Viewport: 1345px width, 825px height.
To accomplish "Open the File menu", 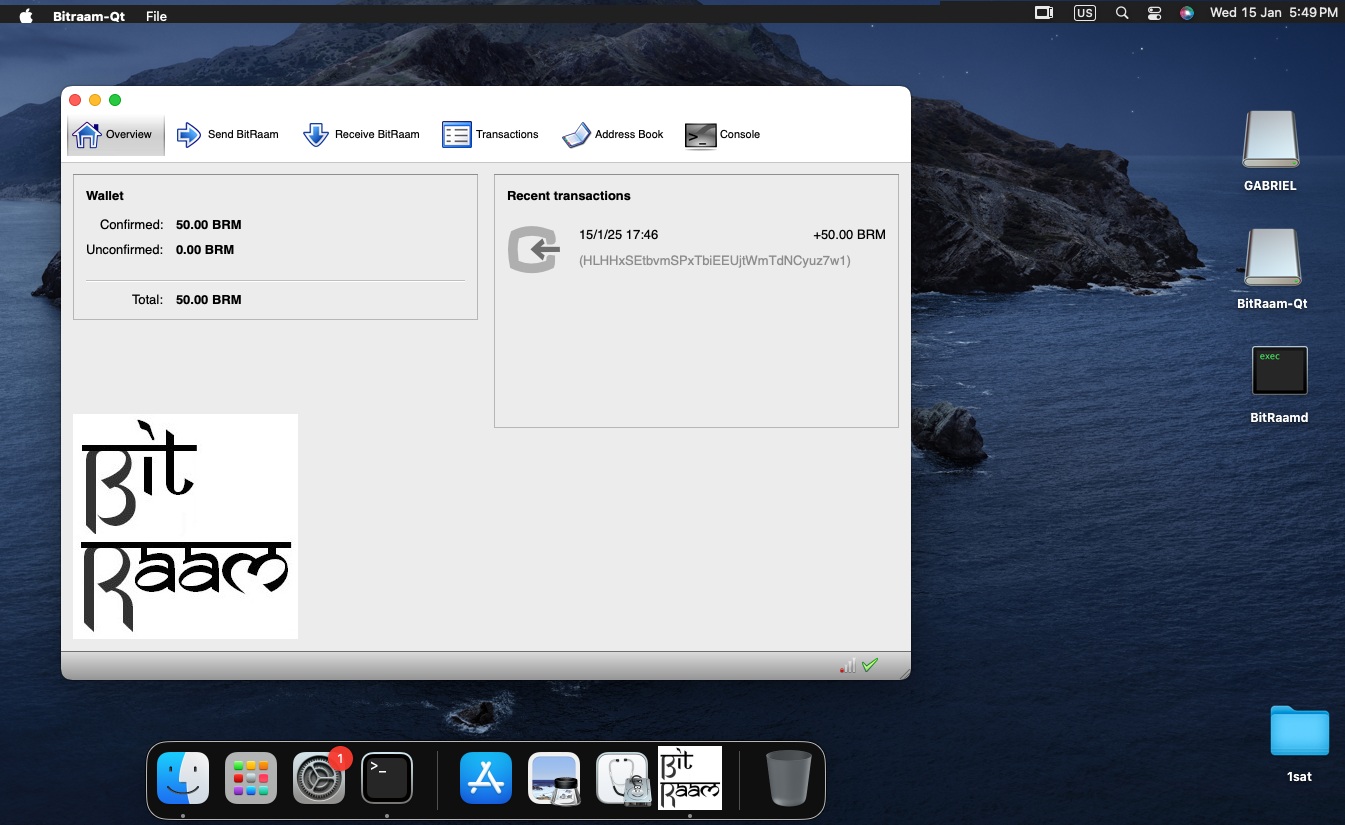I will pyautogui.click(x=156, y=16).
